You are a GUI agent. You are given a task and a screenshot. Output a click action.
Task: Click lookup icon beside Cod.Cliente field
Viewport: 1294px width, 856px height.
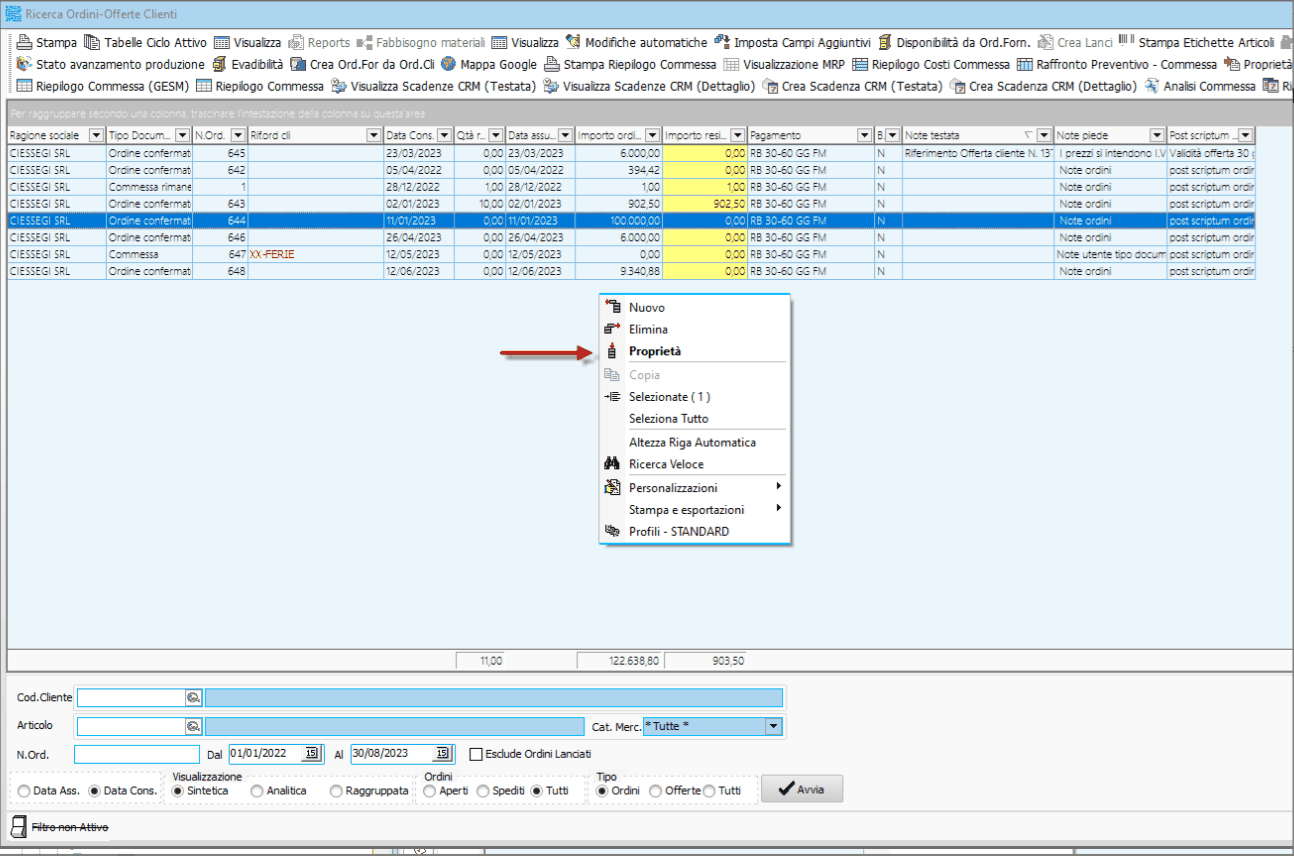click(x=194, y=697)
